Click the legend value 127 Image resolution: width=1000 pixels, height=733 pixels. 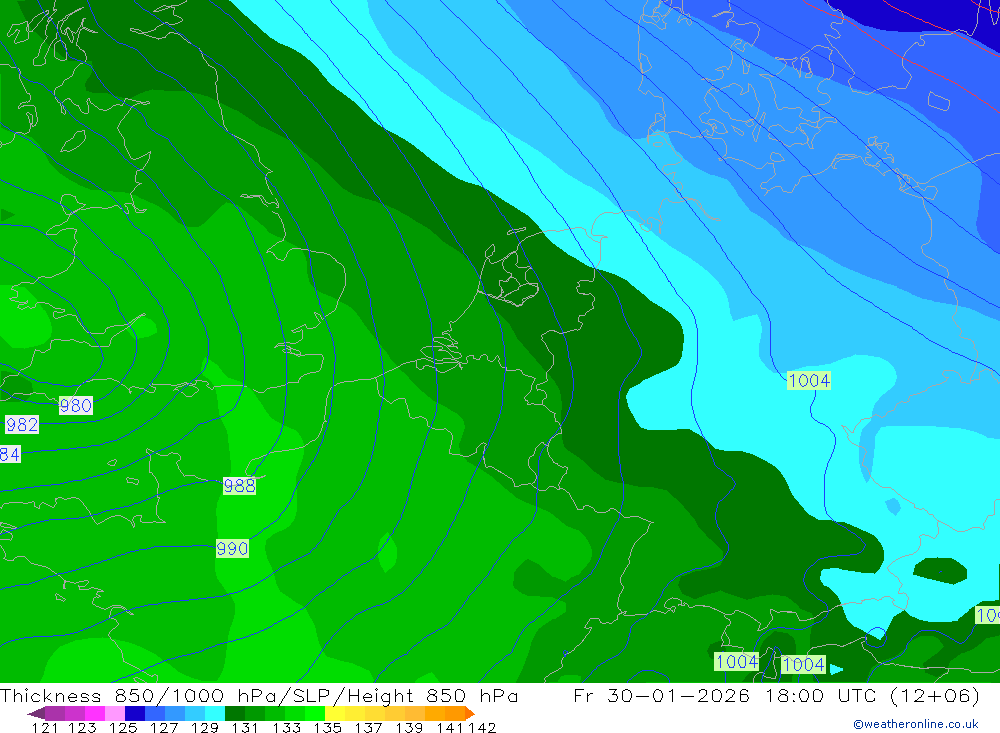pyautogui.click(x=164, y=727)
